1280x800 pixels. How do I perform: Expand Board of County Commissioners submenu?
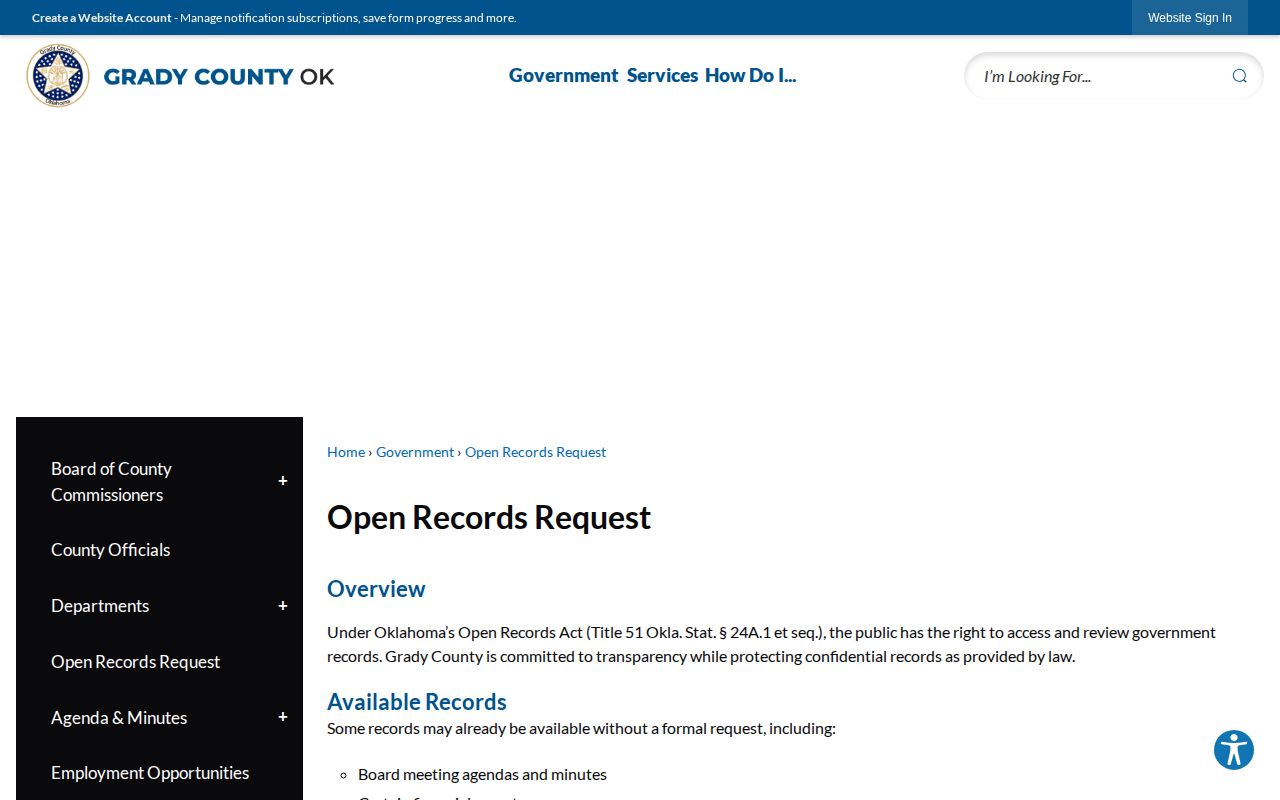tap(283, 481)
